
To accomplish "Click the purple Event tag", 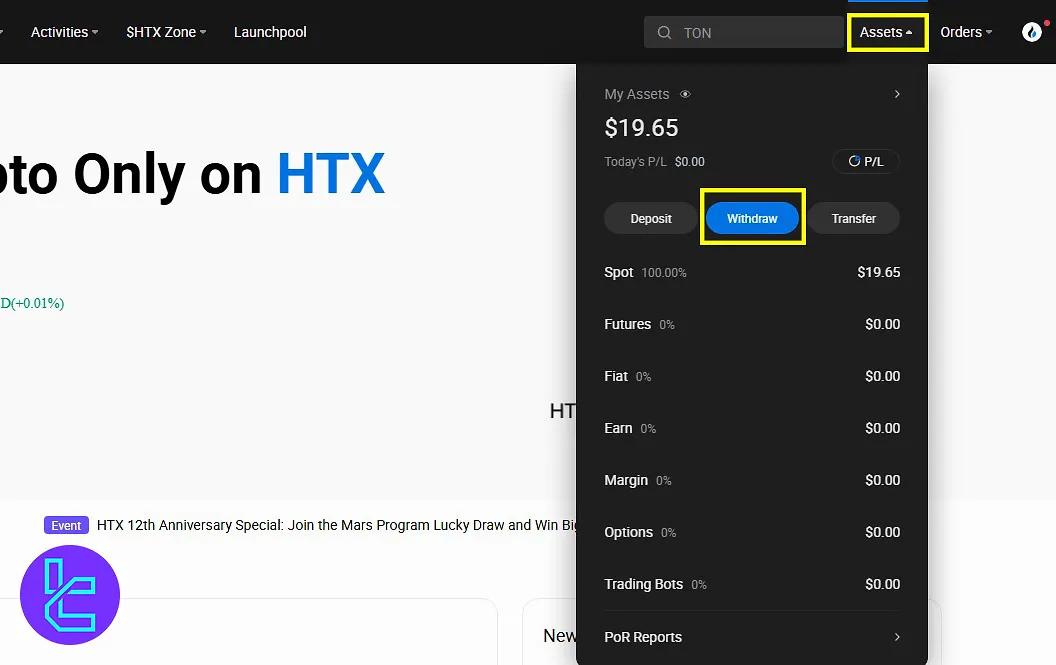I will pos(66,526).
